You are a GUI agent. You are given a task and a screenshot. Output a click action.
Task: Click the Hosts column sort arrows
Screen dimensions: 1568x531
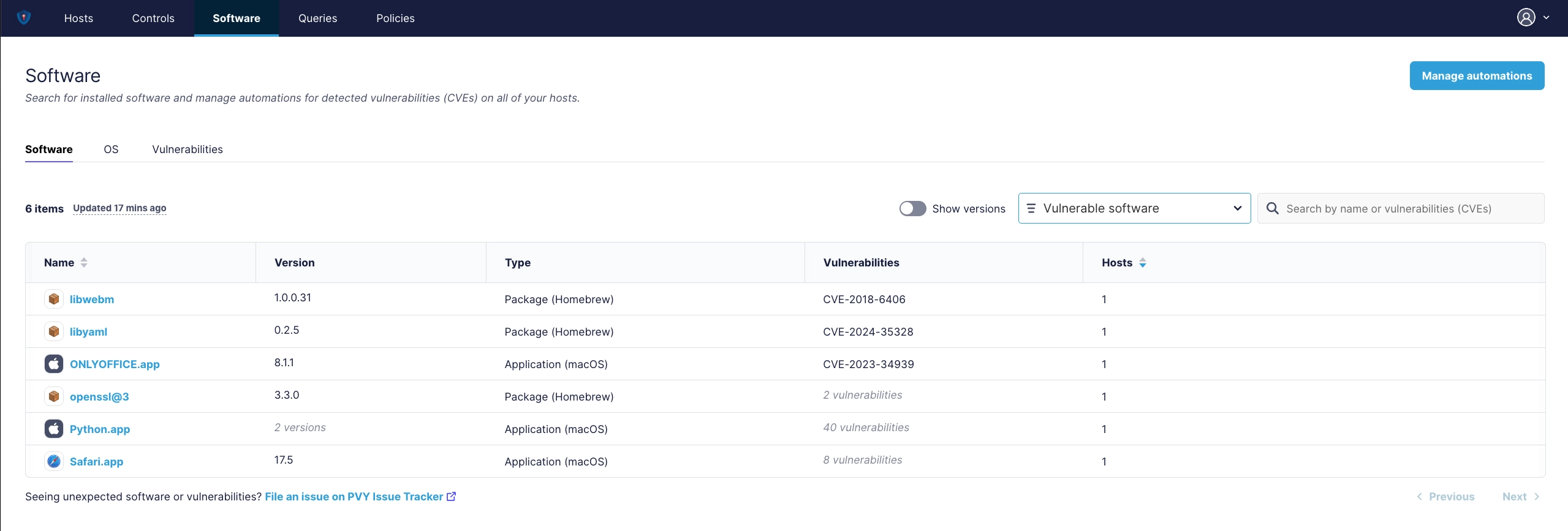coord(1143,262)
